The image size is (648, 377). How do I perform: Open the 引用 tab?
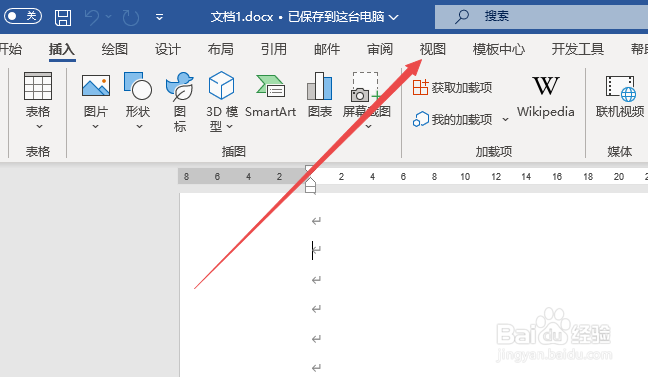[x=274, y=49]
